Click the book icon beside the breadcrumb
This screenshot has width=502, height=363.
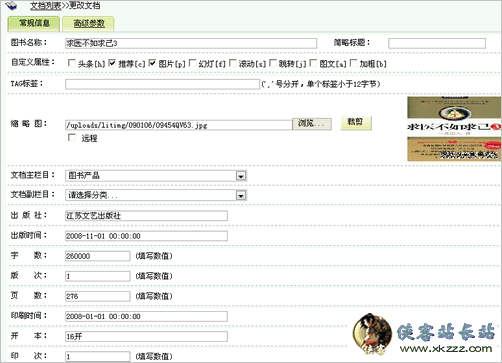pos(11,5)
